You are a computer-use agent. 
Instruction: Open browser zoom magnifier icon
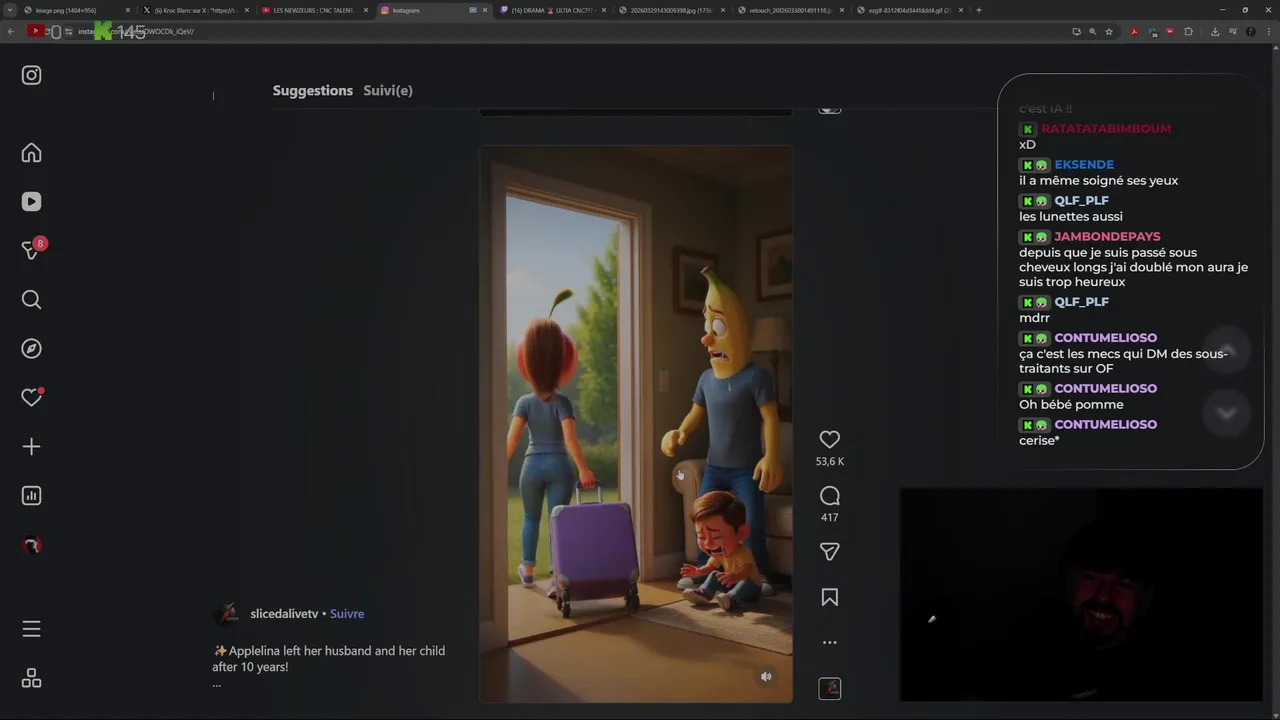[x=1092, y=31]
